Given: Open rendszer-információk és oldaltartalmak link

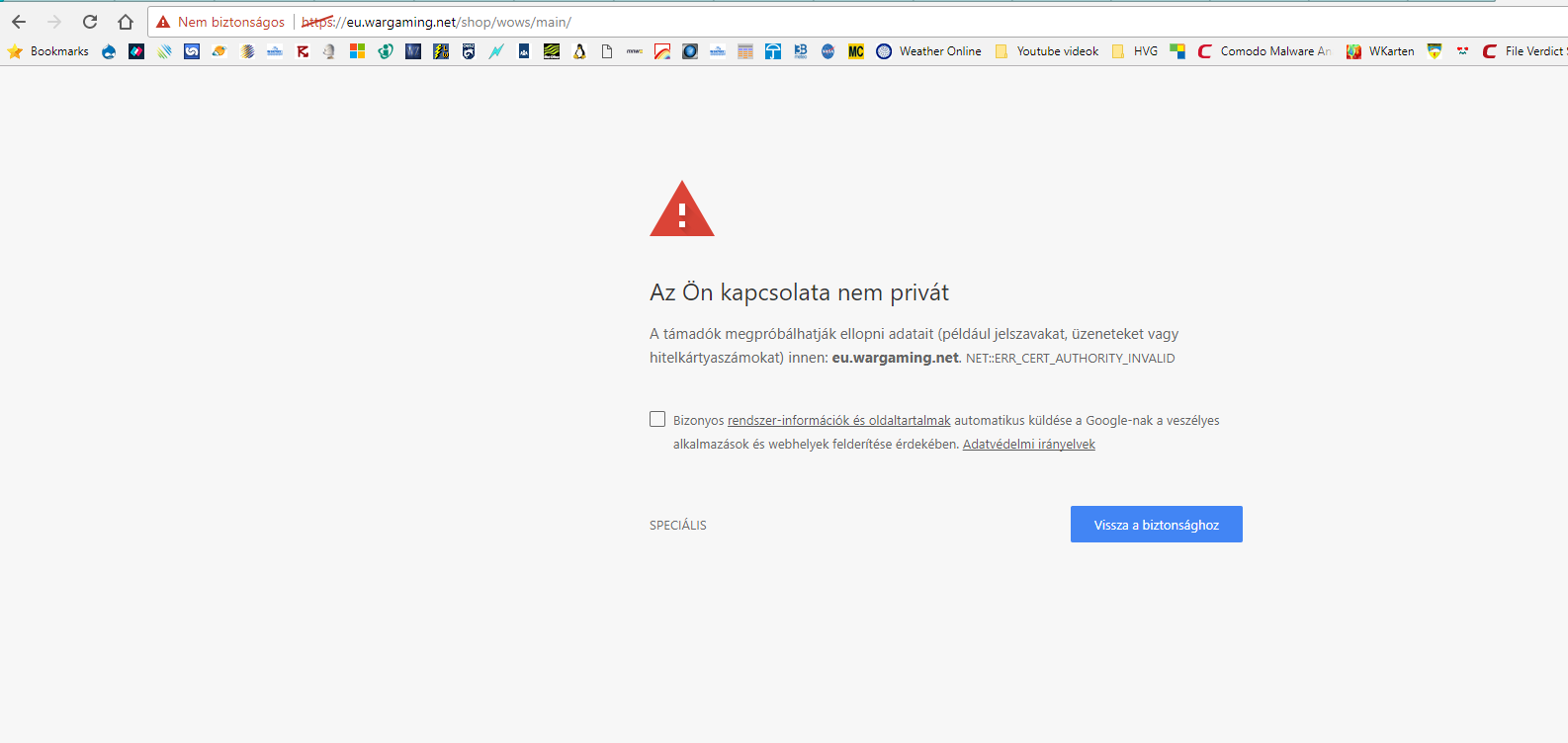Looking at the screenshot, I should pos(839,421).
